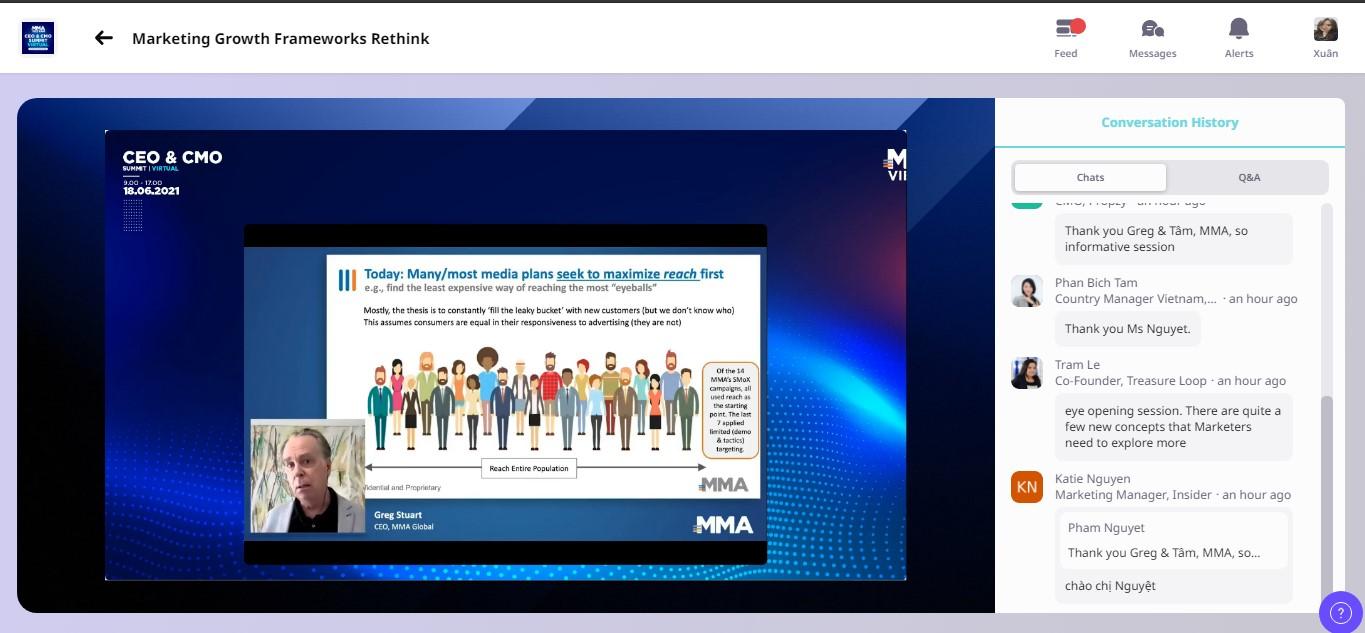Screen dimensions: 1365x633
Task: Click the name Tram Le
Action: point(1078,365)
